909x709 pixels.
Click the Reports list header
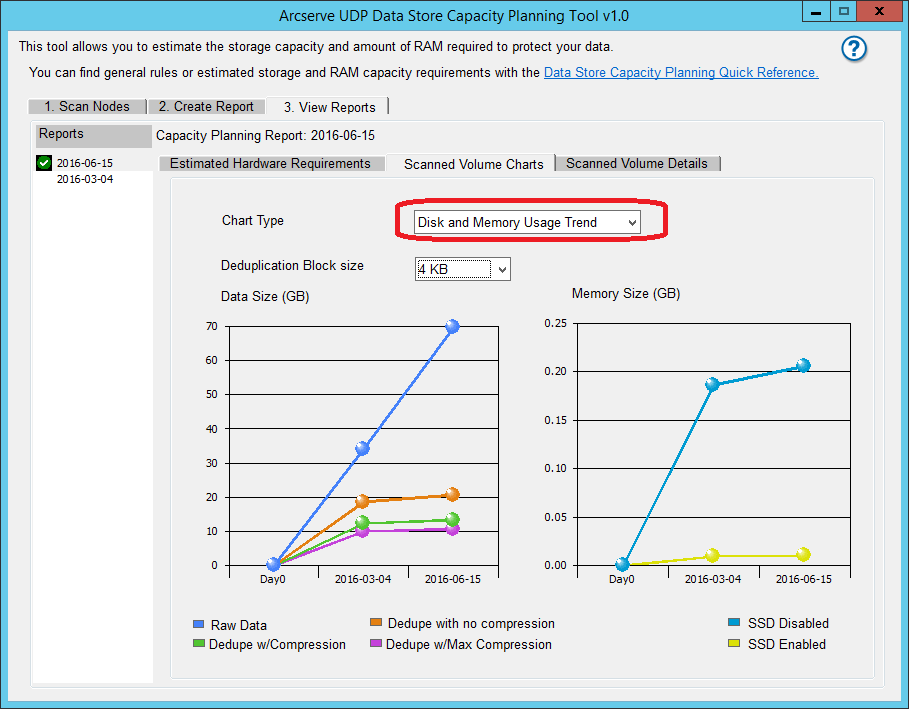pos(94,136)
